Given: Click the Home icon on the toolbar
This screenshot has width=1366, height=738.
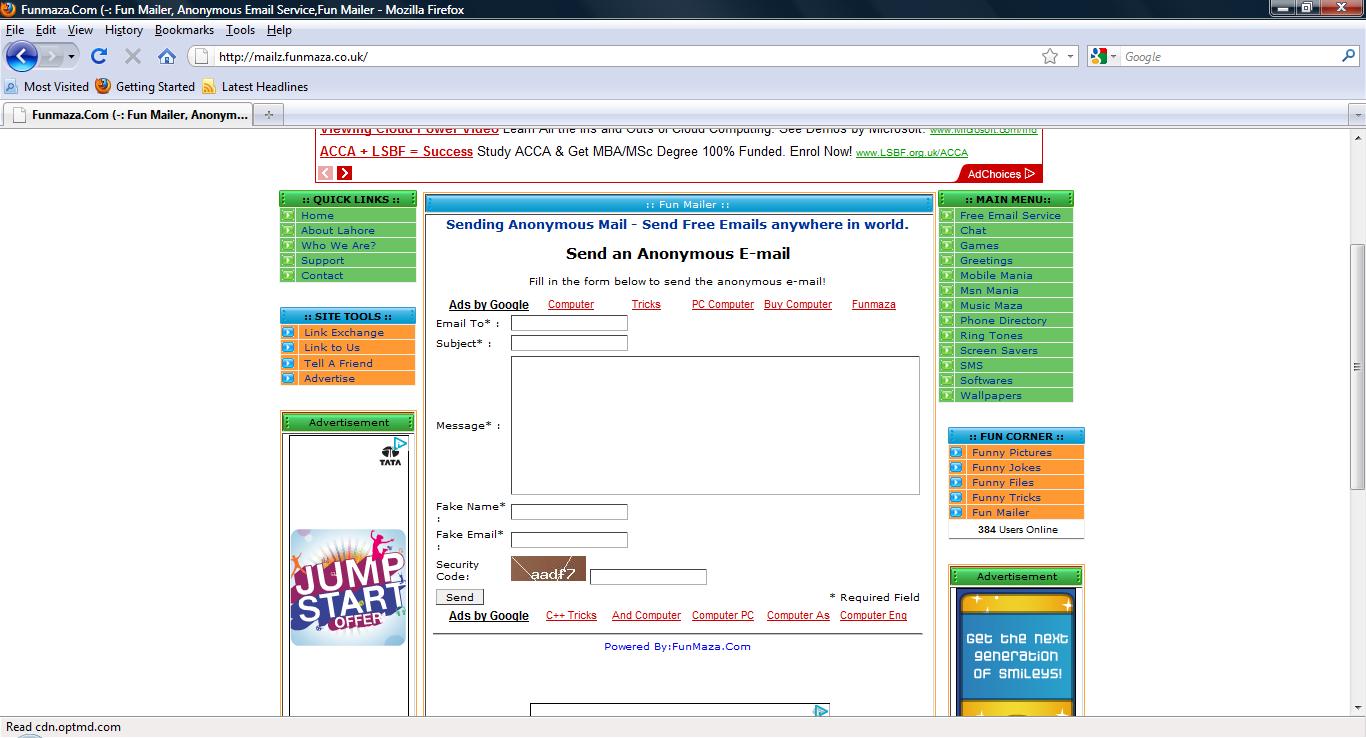Looking at the screenshot, I should pos(166,56).
